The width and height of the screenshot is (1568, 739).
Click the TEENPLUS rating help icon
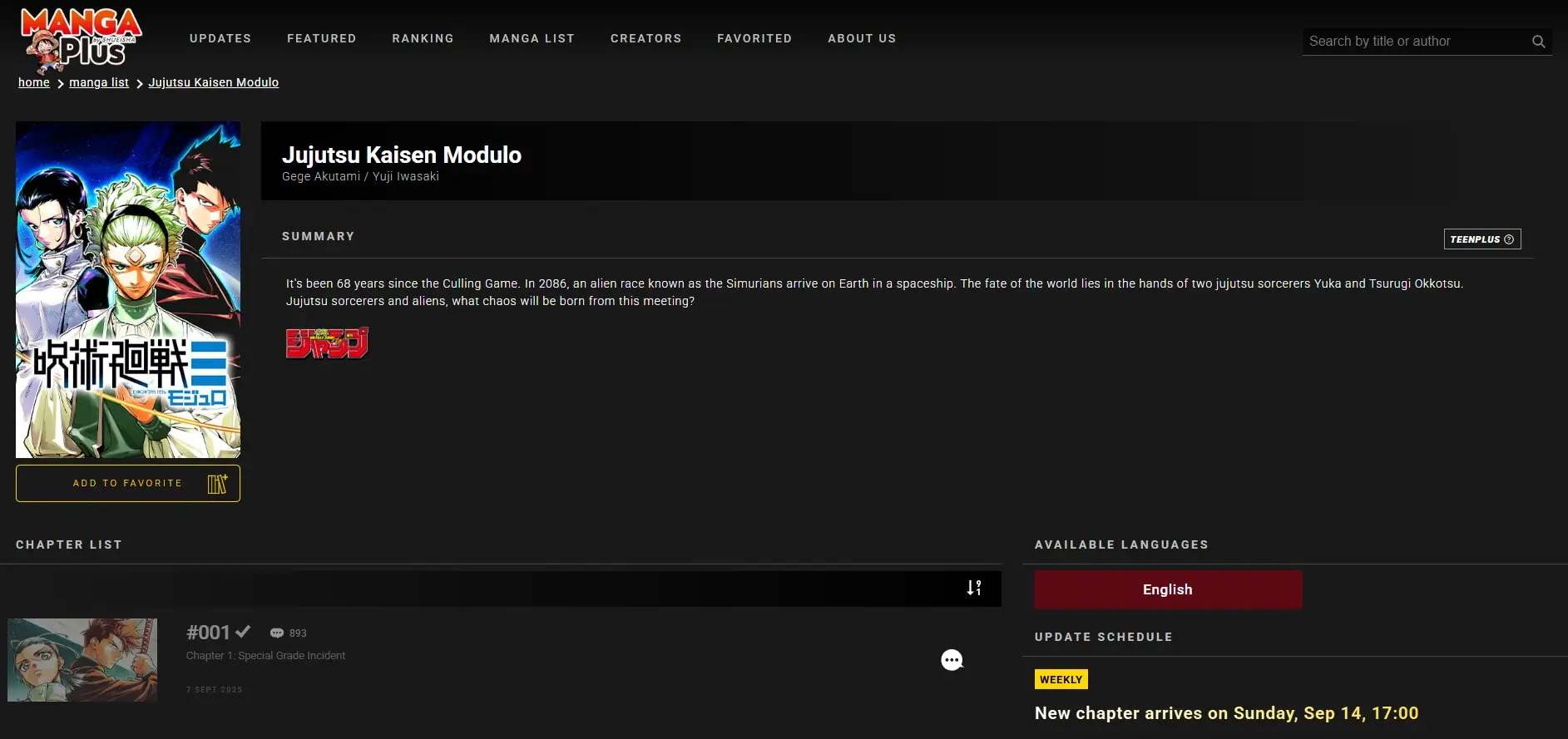pos(1509,239)
